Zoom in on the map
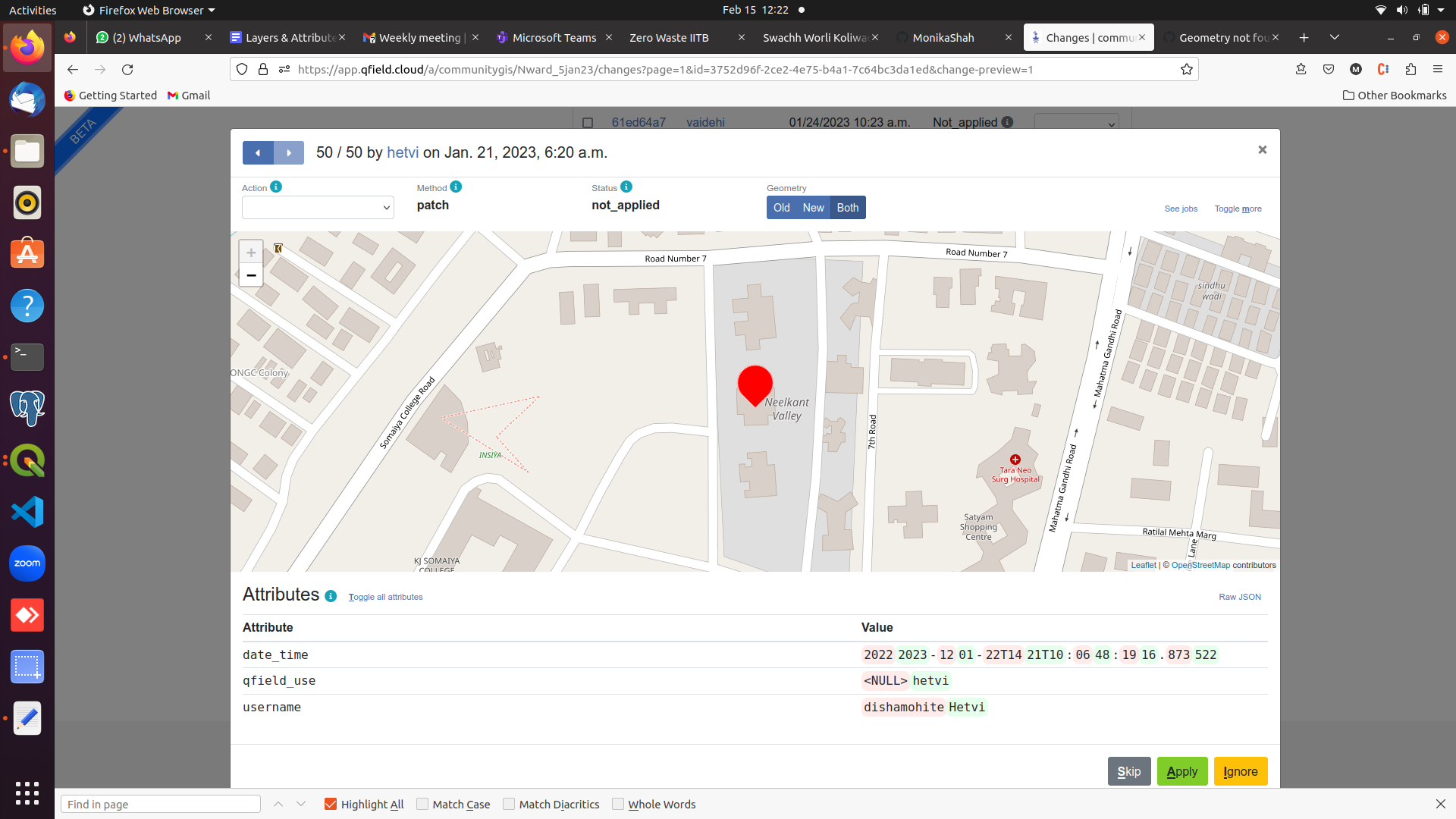Viewport: 1456px width, 819px height. pyautogui.click(x=251, y=253)
